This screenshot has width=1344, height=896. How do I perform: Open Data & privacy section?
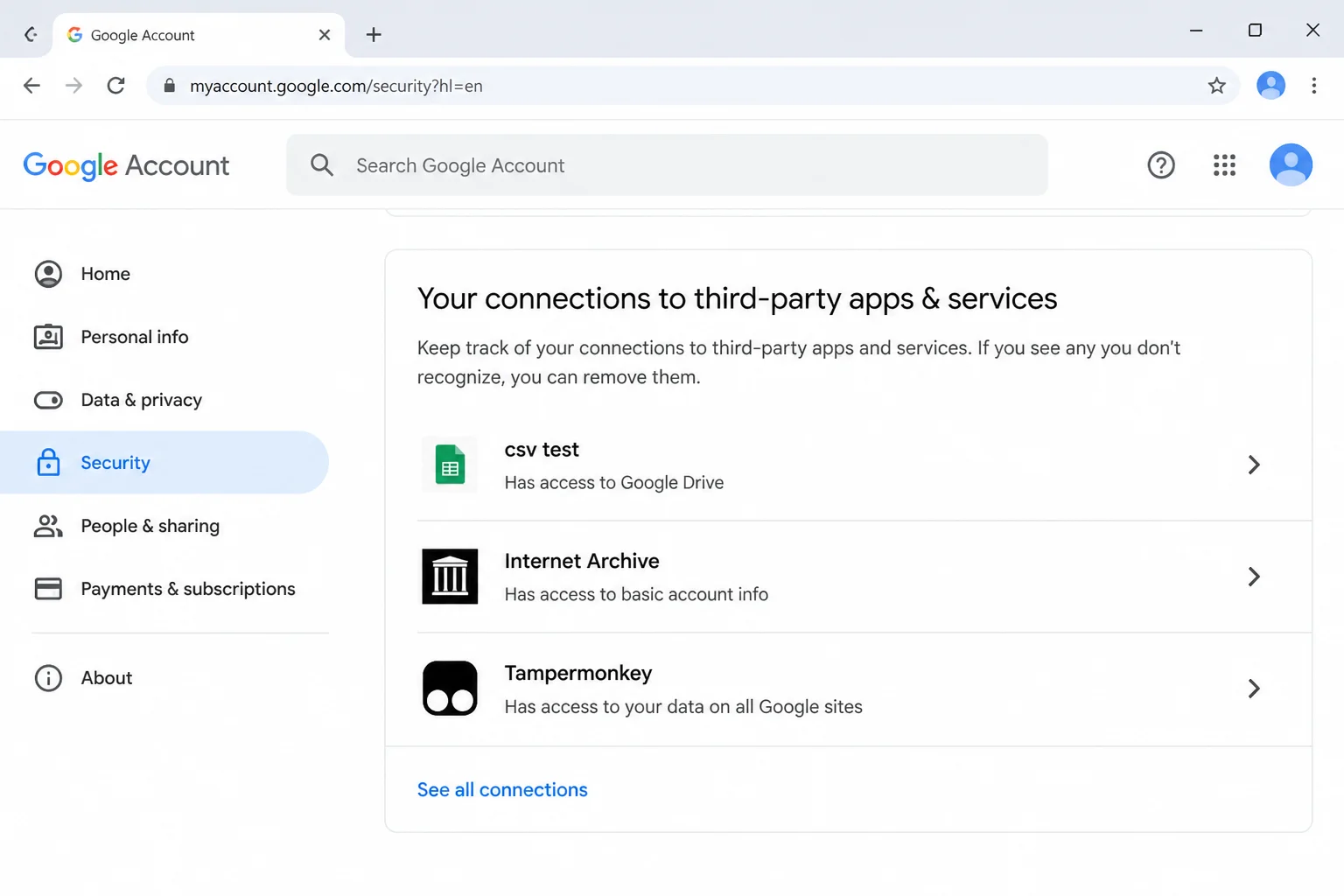(x=164, y=400)
